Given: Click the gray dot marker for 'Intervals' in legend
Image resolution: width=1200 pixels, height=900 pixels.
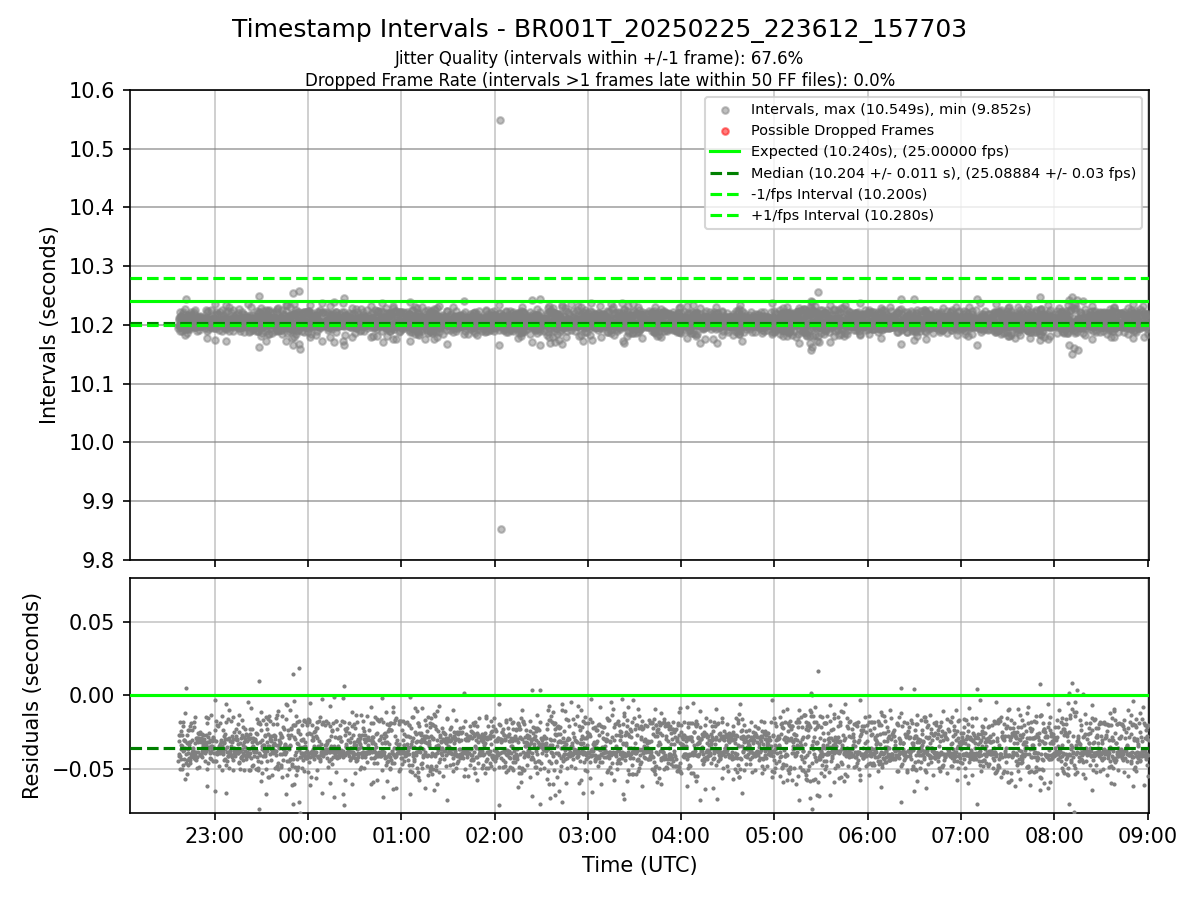Looking at the screenshot, I should coord(726,110).
